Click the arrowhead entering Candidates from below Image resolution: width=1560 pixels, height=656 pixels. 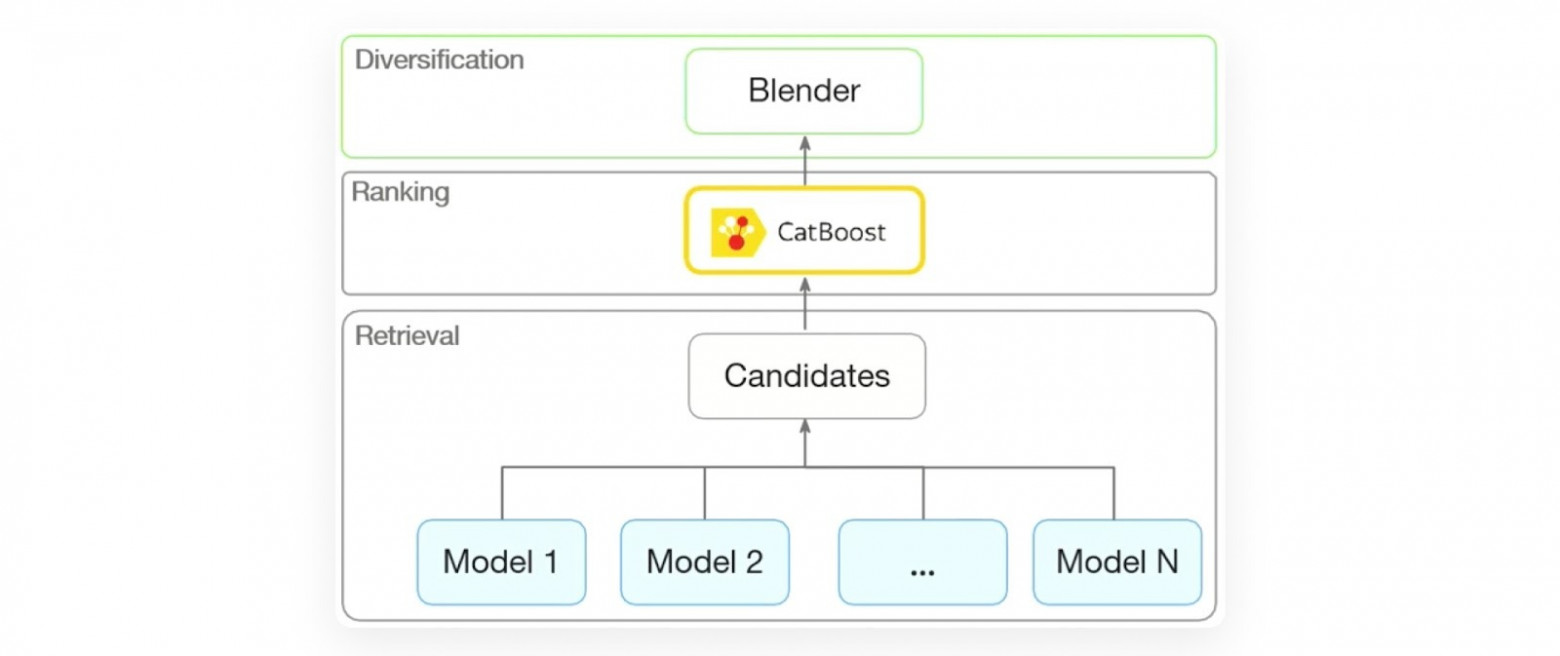(805, 428)
